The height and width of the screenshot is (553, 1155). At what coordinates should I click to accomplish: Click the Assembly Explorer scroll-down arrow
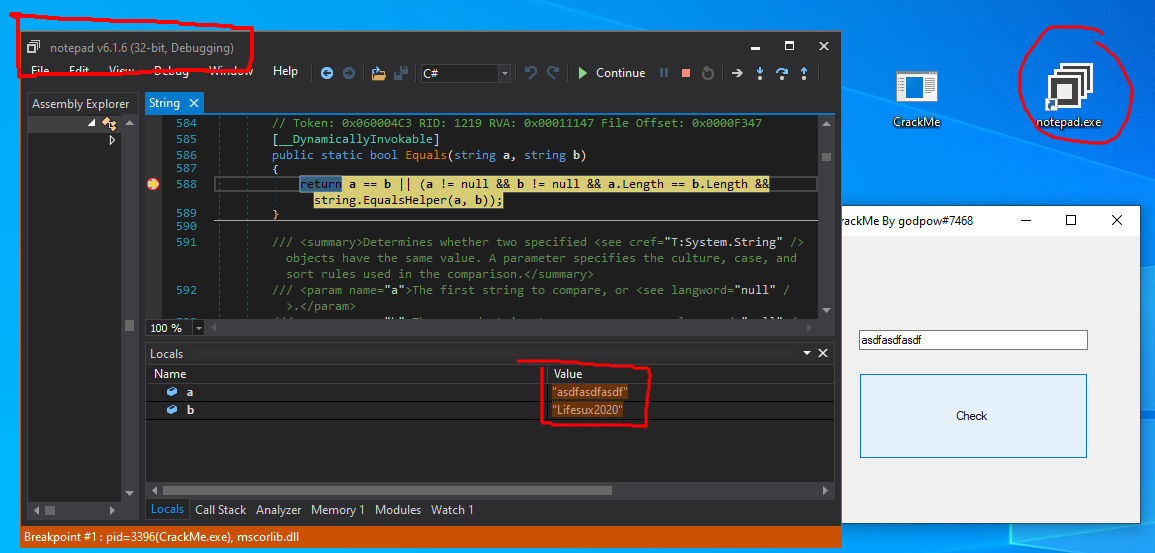(130, 493)
